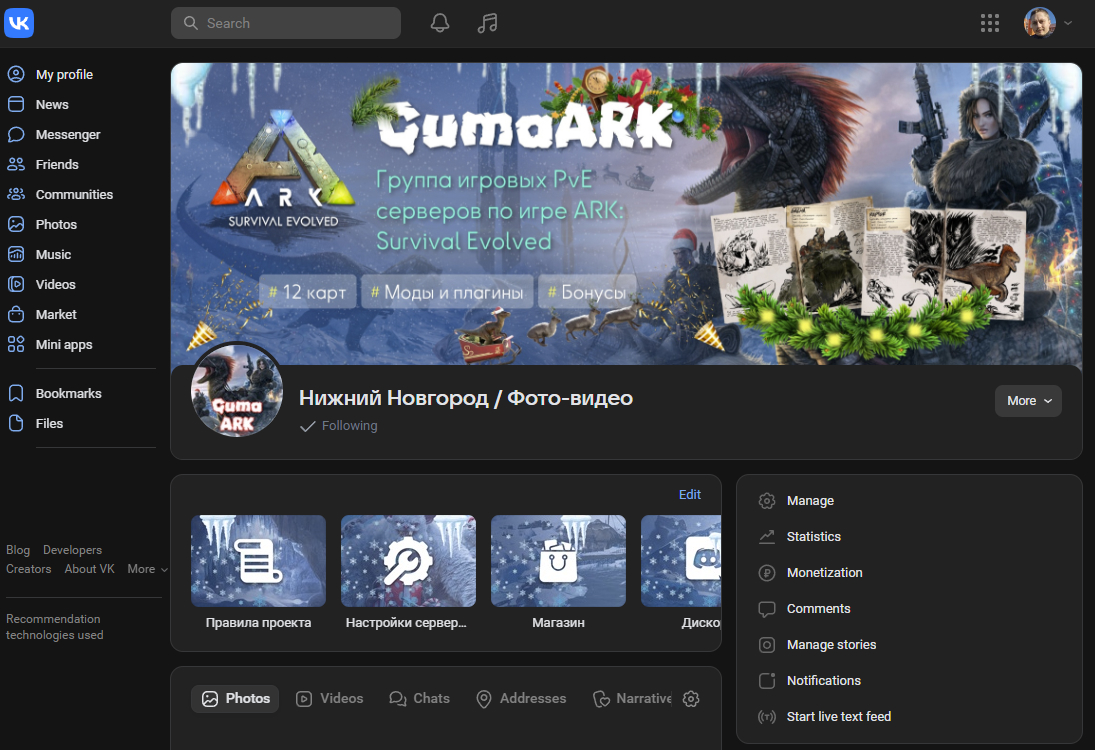The height and width of the screenshot is (750, 1095).
Task: Select the Photos tab
Action: click(x=235, y=698)
